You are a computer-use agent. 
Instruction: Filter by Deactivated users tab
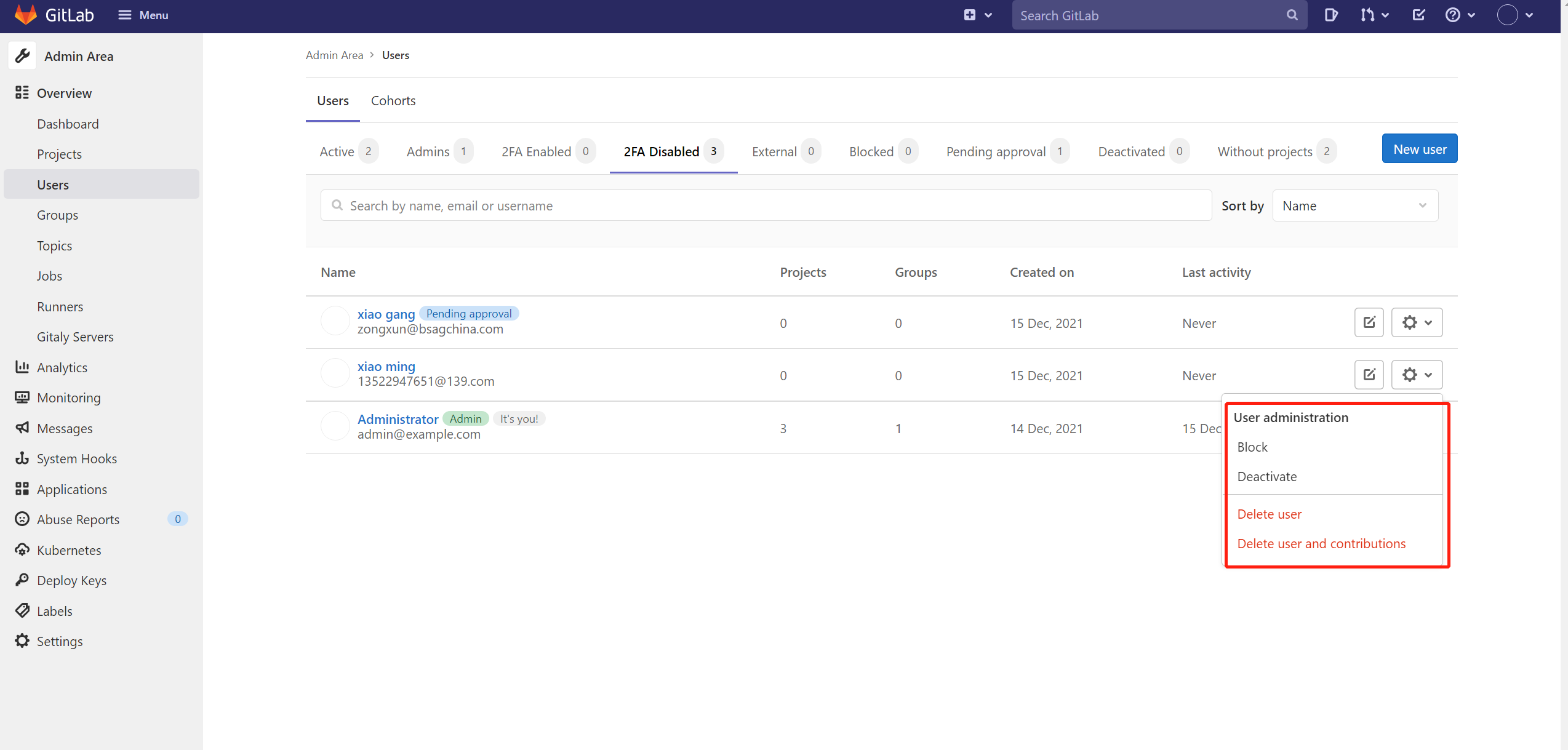click(x=1143, y=151)
